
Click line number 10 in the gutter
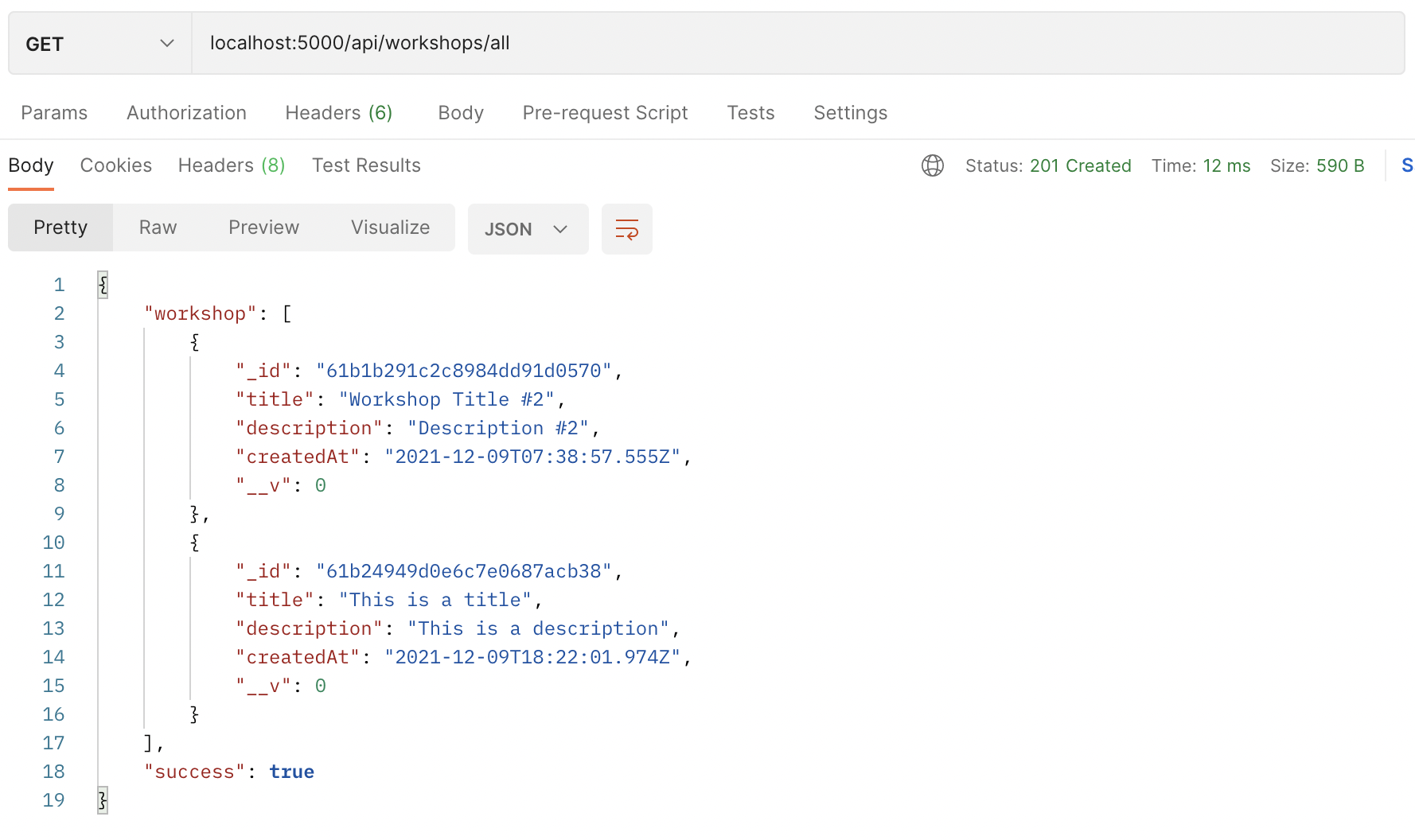pyautogui.click(x=53, y=542)
